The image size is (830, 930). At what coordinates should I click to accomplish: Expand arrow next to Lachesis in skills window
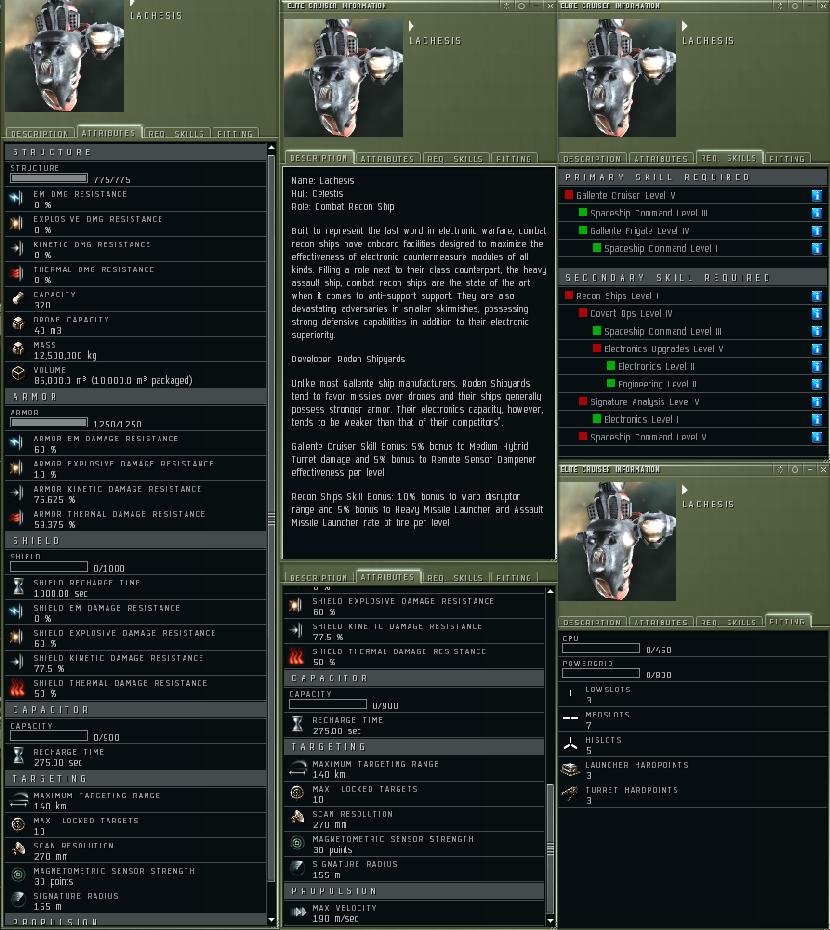click(x=685, y=26)
